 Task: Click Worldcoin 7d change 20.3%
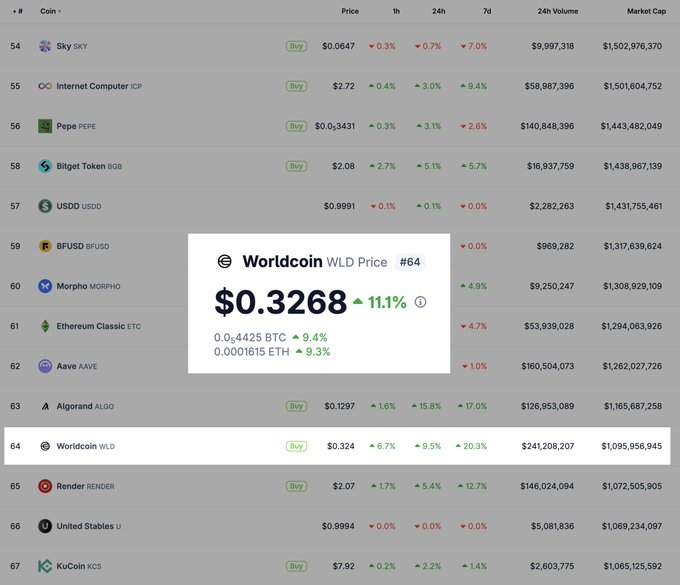coord(471,446)
